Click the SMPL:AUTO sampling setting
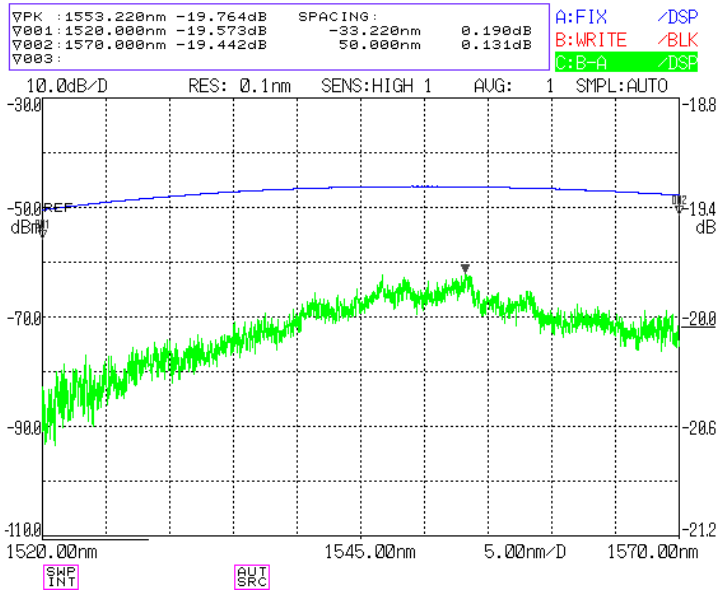Image resolution: width=726 pixels, height=599 pixels. pos(621,86)
